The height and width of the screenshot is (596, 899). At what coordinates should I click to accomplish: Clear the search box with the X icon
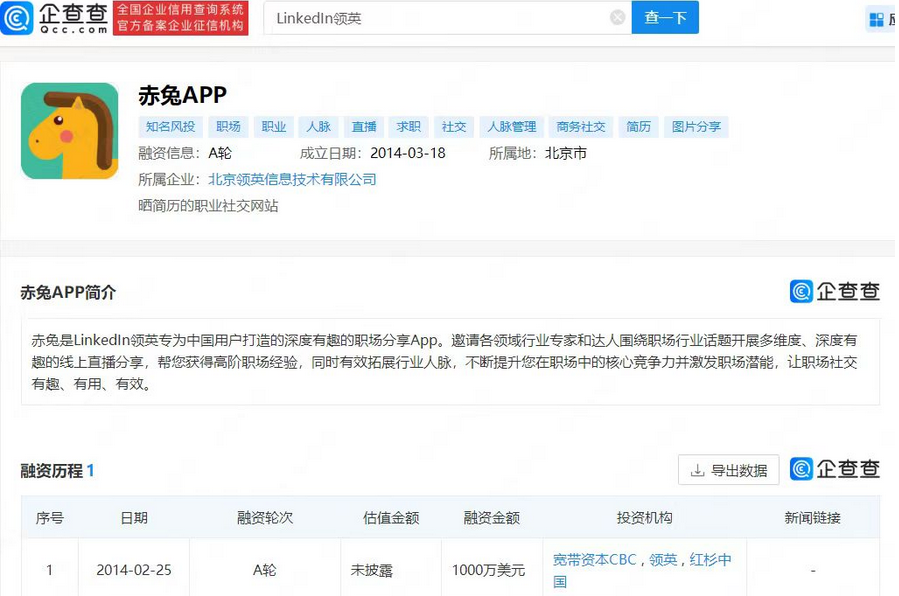(x=617, y=18)
